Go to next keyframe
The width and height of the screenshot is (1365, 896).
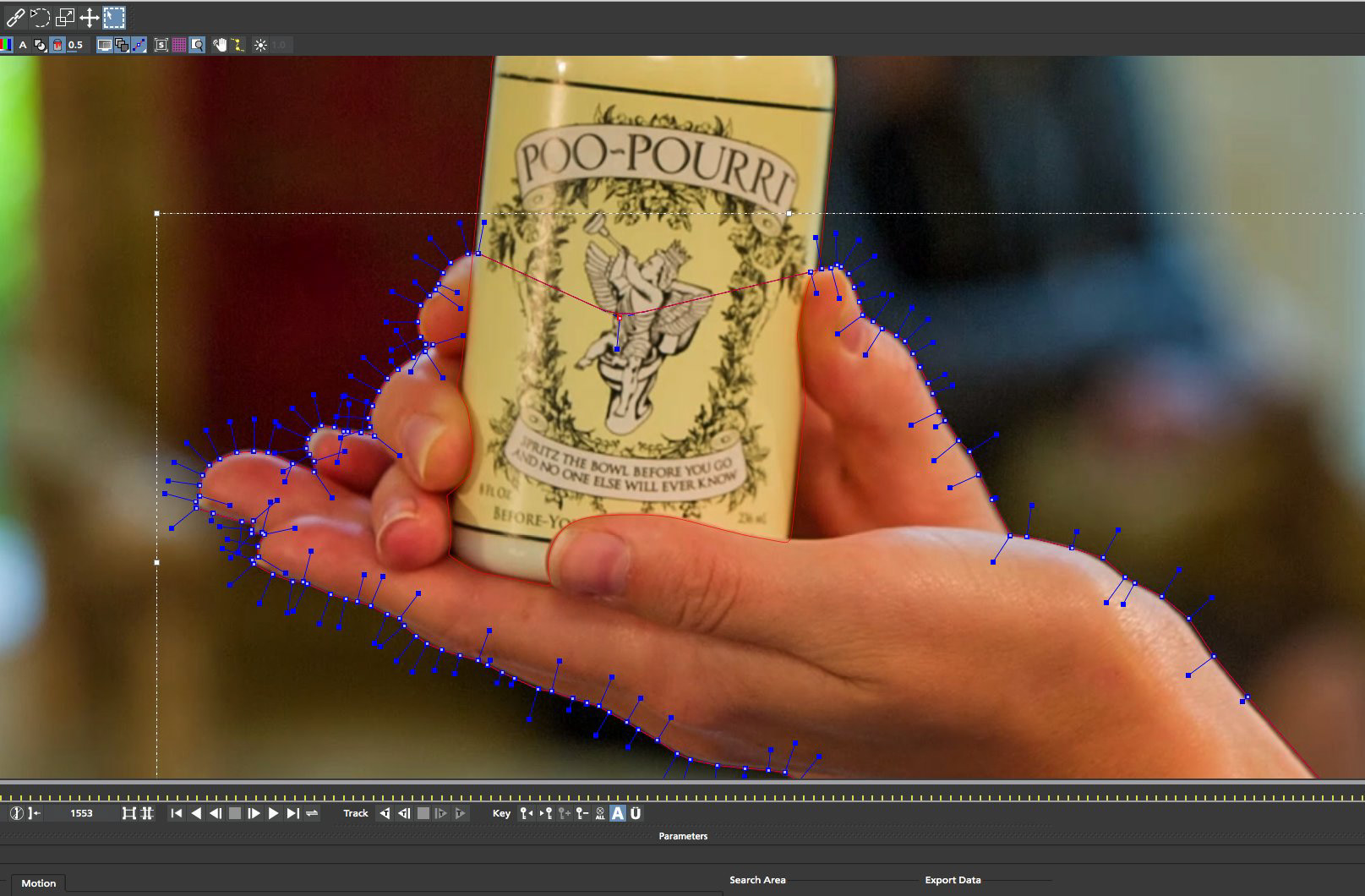546,813
